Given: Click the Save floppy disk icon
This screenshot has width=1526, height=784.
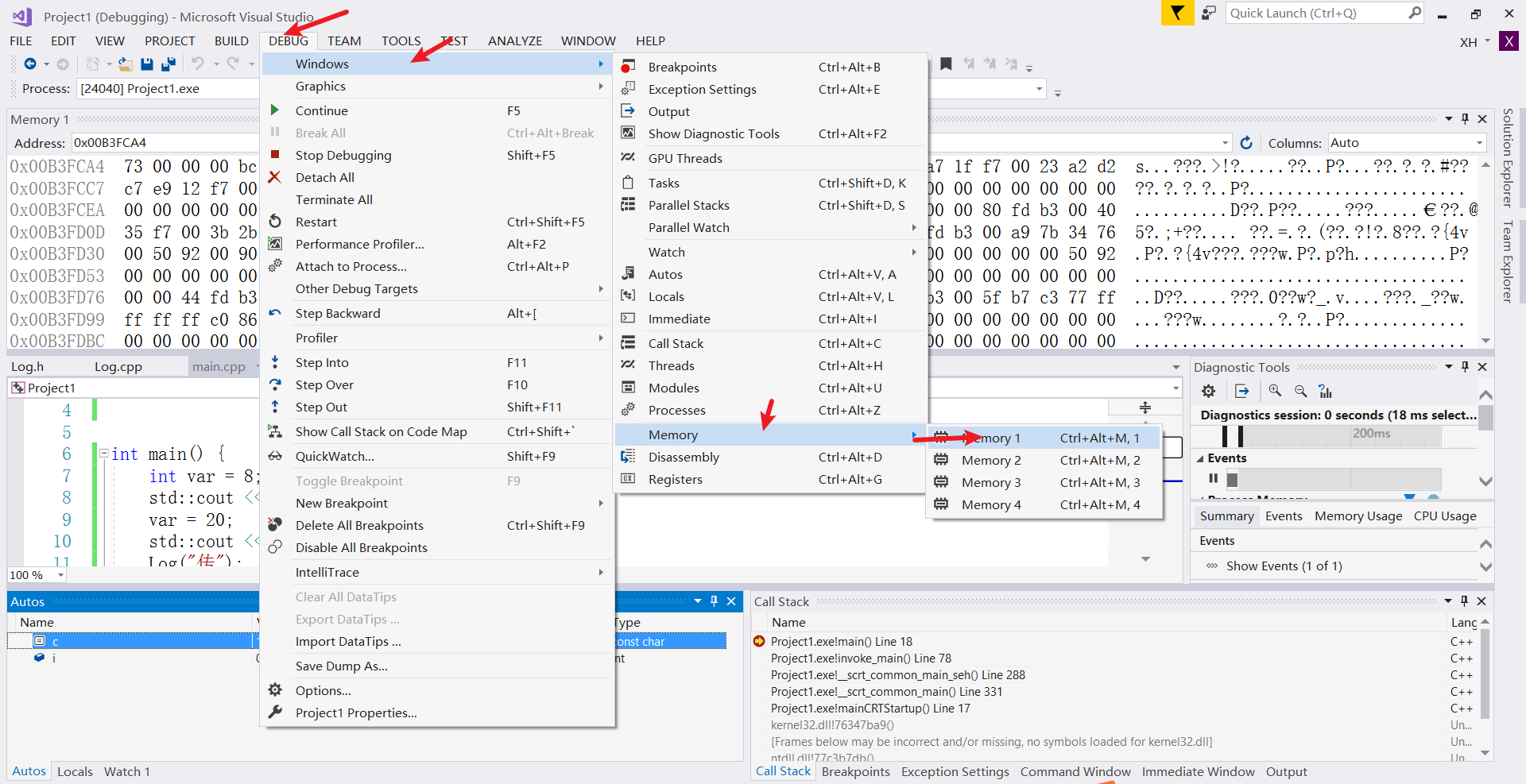Looking at the screenshot, I should coord(147,64).
